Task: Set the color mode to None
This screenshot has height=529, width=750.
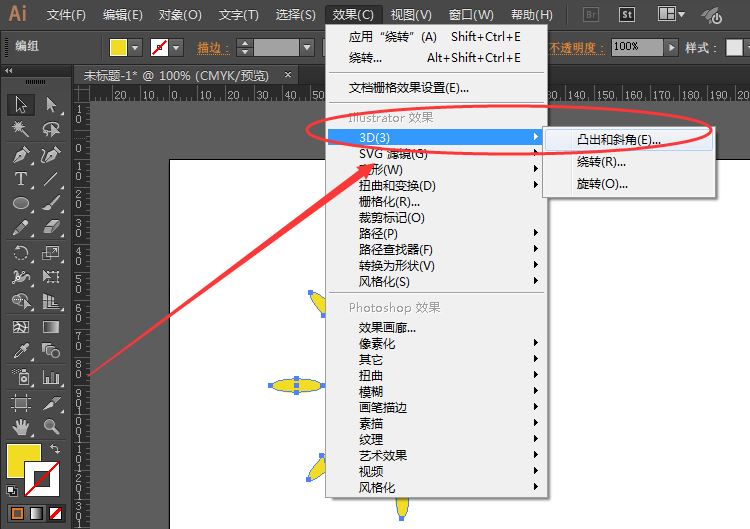Action: tap(56, 513)
